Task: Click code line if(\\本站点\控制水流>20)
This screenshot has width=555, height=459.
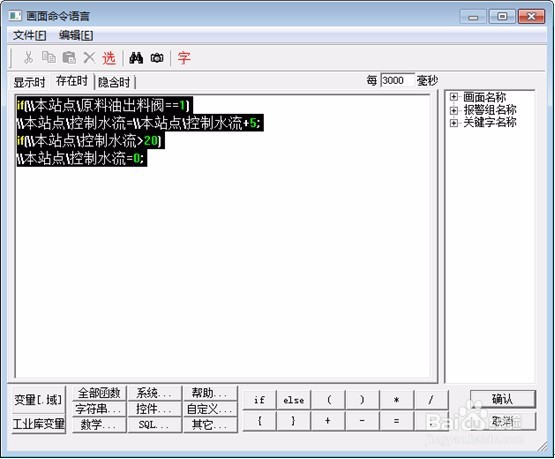Action: pyautogui.click(x=90, y=140)
